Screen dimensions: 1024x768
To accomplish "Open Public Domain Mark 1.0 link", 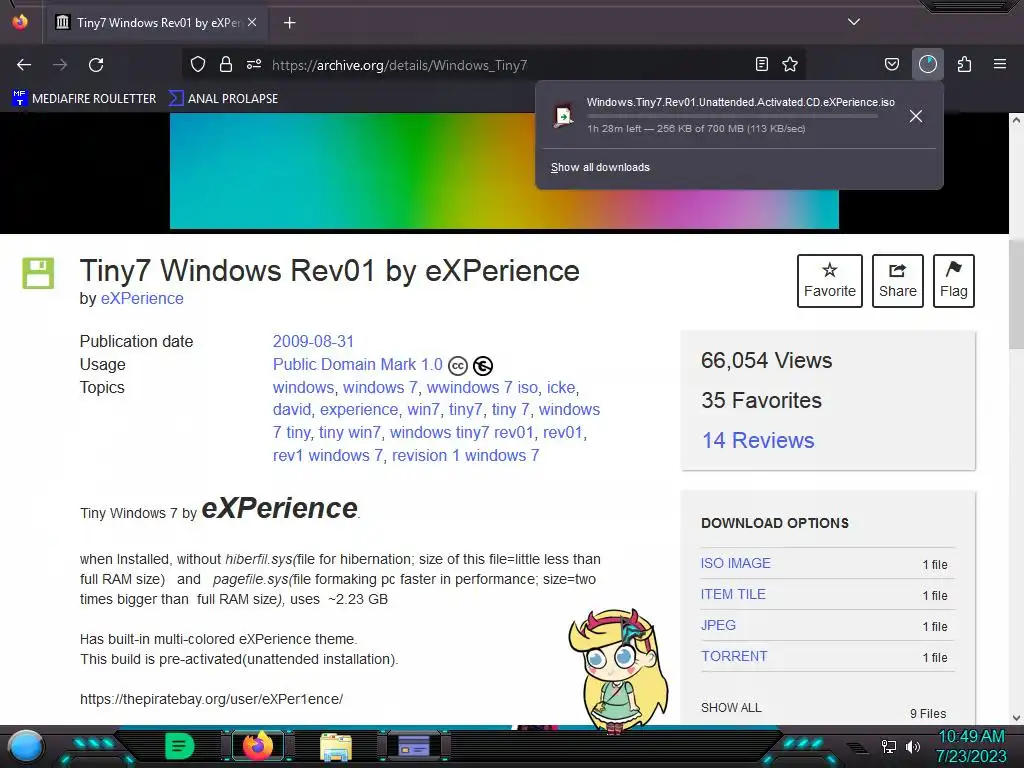I will 357,364.
